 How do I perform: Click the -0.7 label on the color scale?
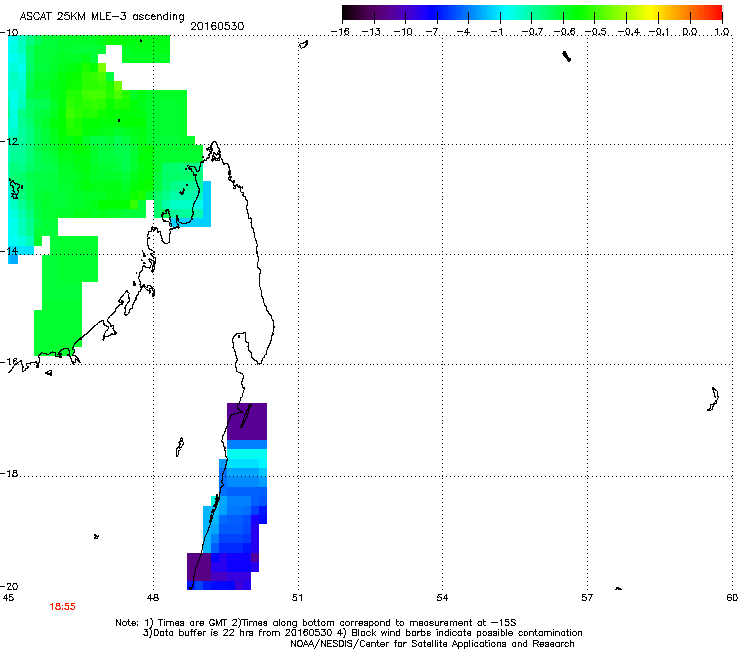[x=532, y=32]
